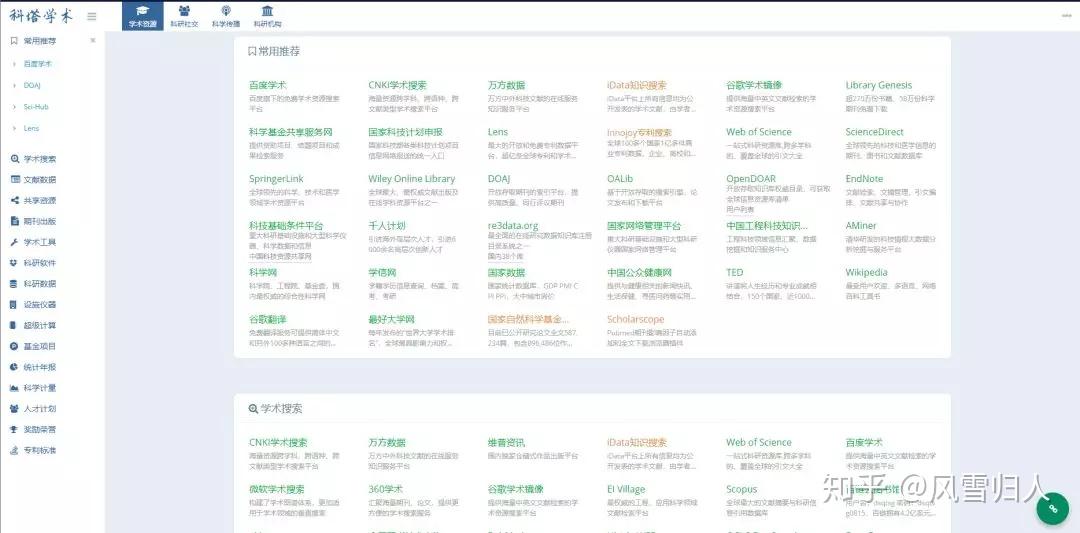
Task: Open SpringerLink link
Action: point(276,179)
